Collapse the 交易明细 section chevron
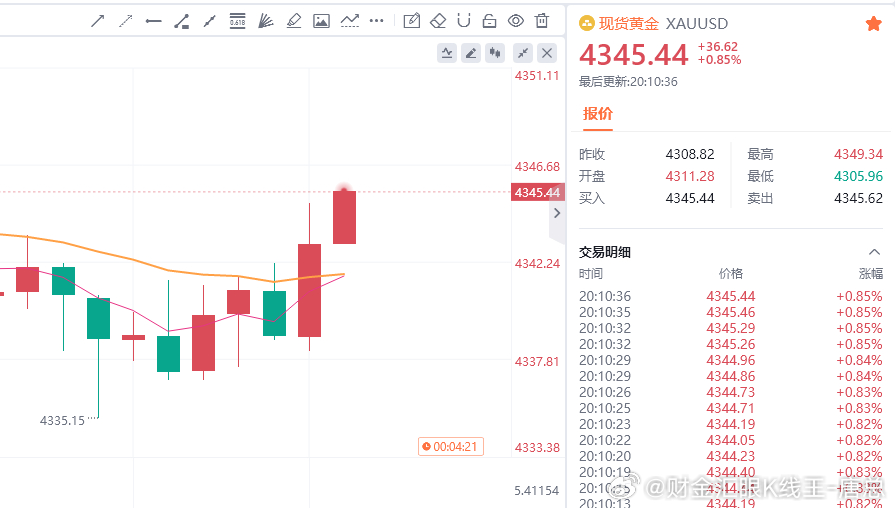 [874, 252]
